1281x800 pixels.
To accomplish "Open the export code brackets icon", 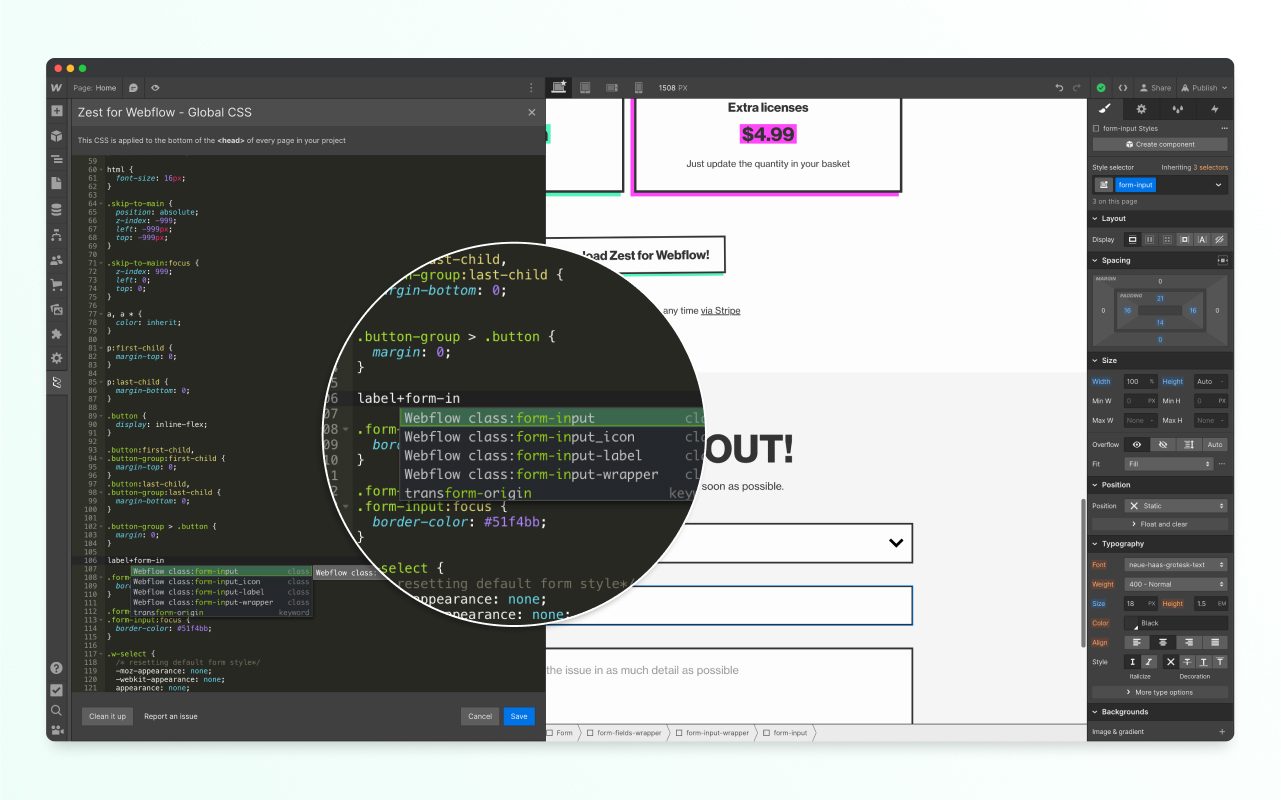I will (1123, 88).
